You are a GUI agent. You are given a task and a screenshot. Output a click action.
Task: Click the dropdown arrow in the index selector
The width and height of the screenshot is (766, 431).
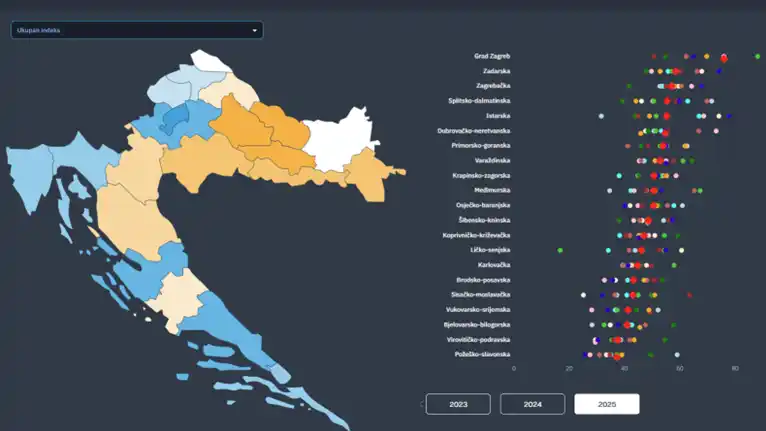coord(255,31)
